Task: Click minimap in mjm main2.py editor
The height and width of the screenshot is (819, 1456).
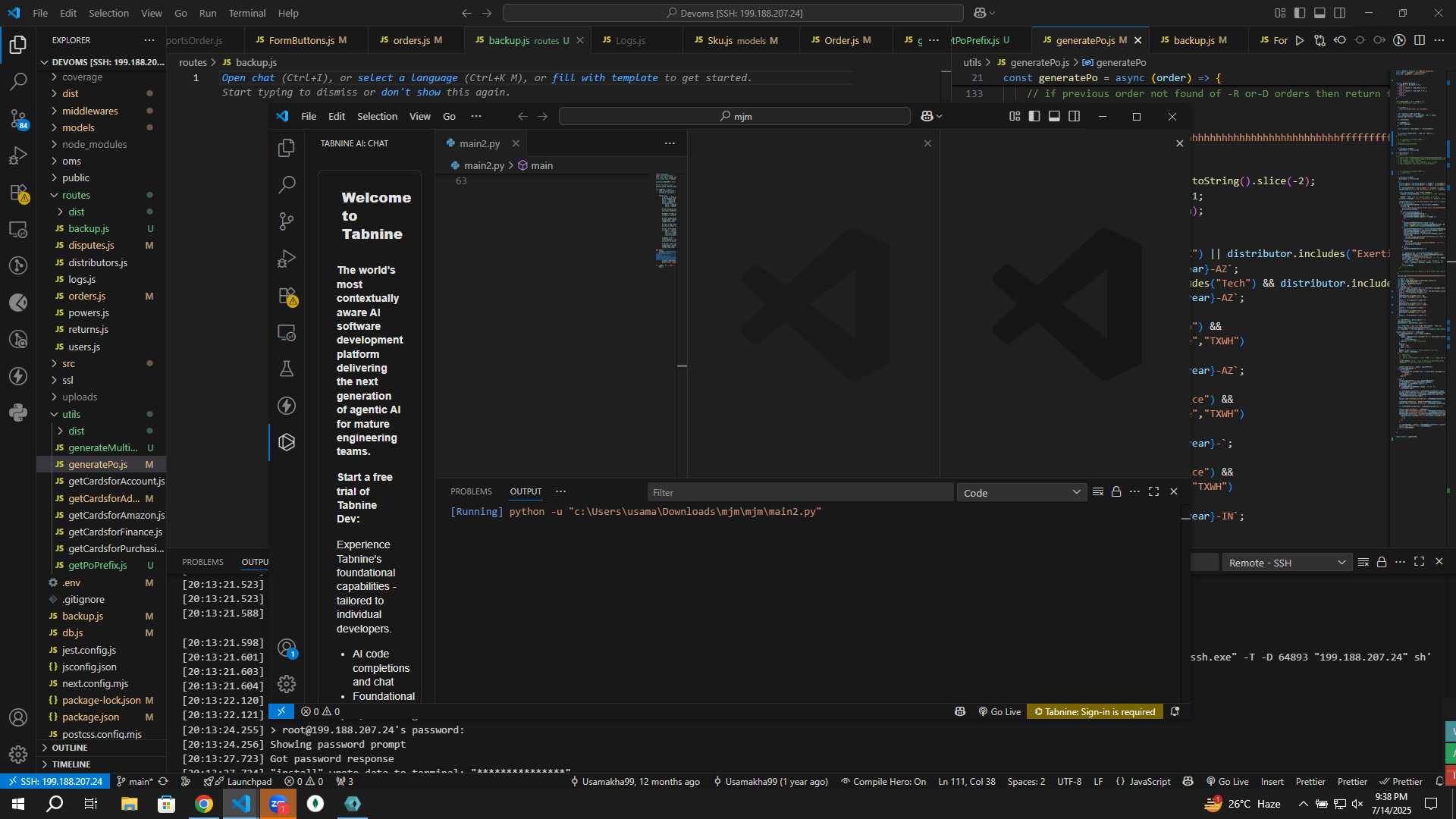Action: coord(666,220)
